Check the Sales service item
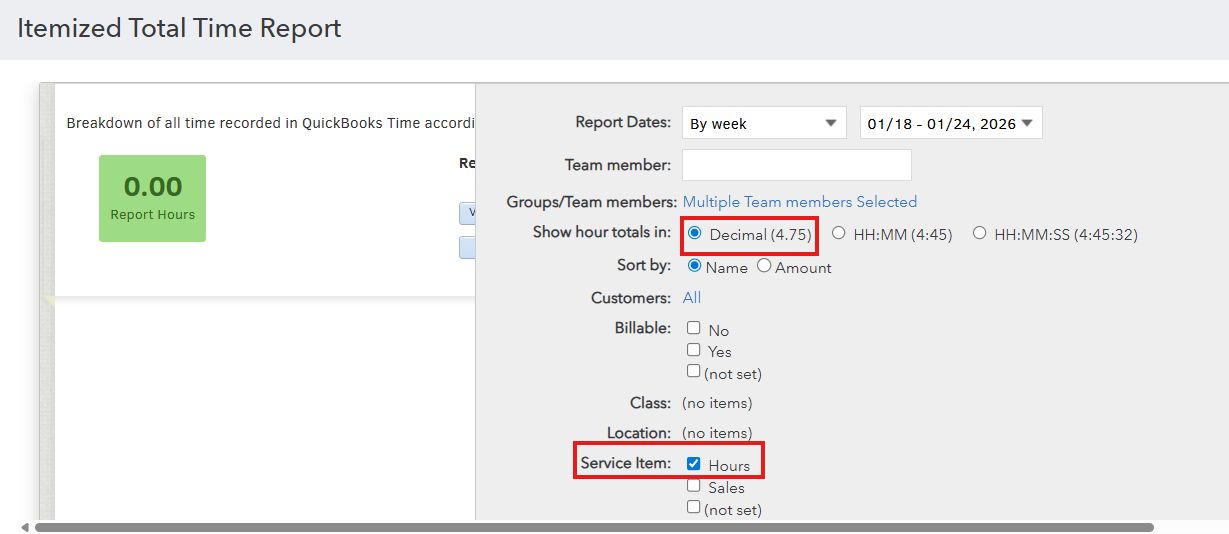The height and width of the screenshot is (534, 1229). (x=694, y=486)
